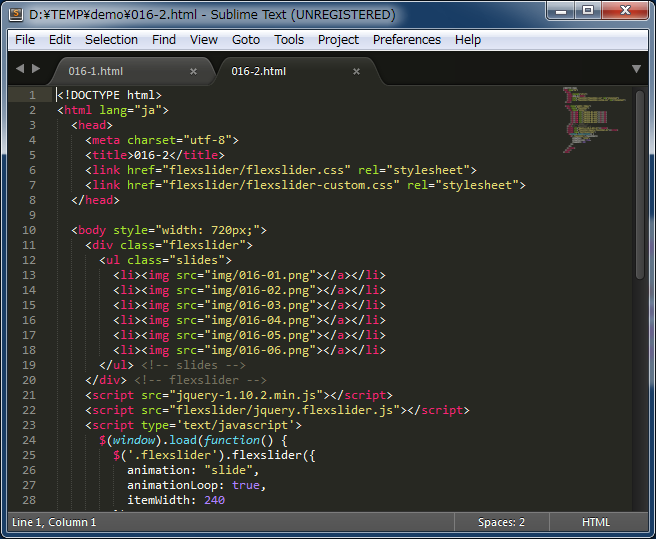This screenshot has height=539, width=656.
Task: Close the 016-1.html tab
Action: pos(193,72)
